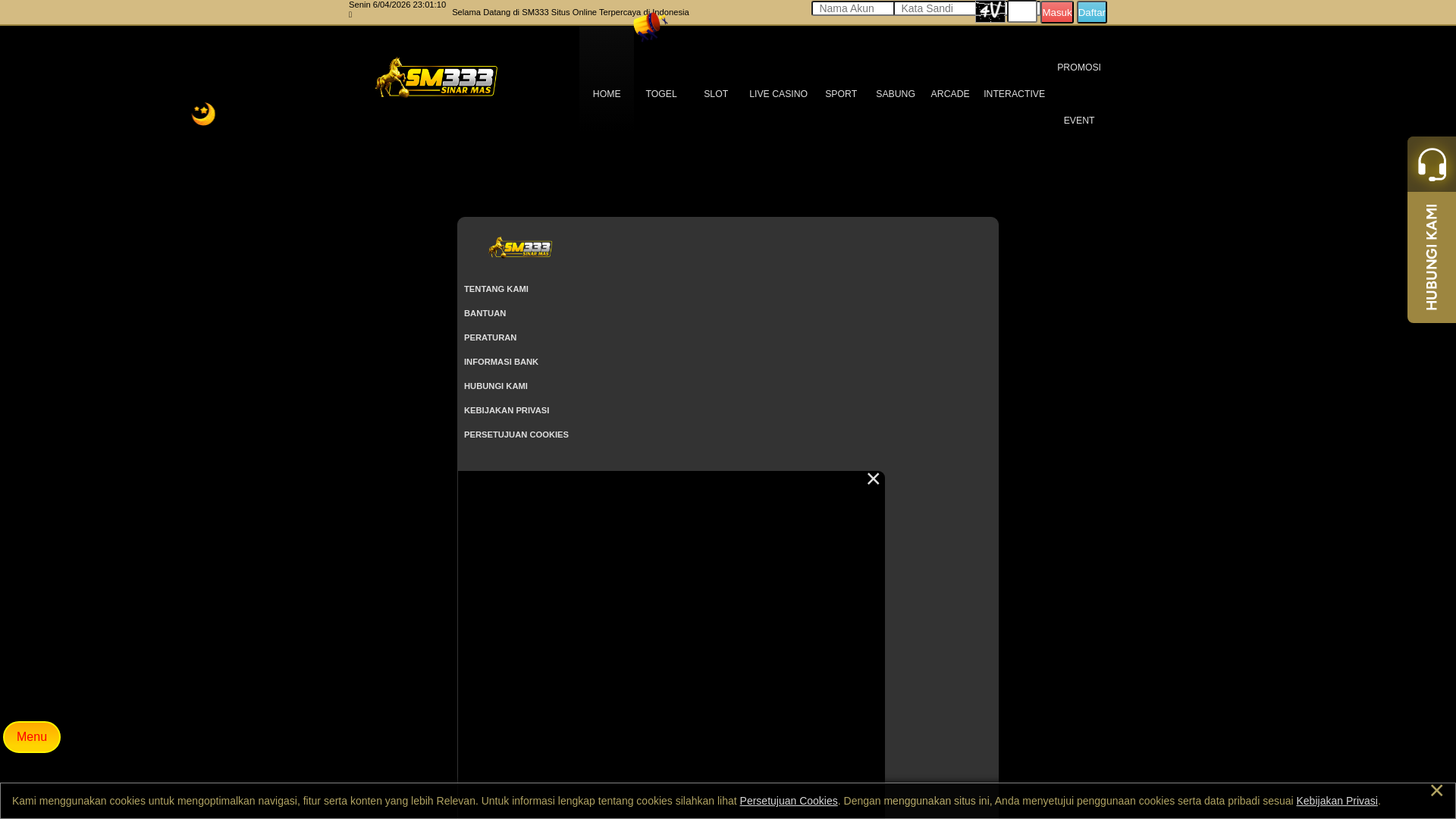Open the EVENT menu item

[1079, 121]
